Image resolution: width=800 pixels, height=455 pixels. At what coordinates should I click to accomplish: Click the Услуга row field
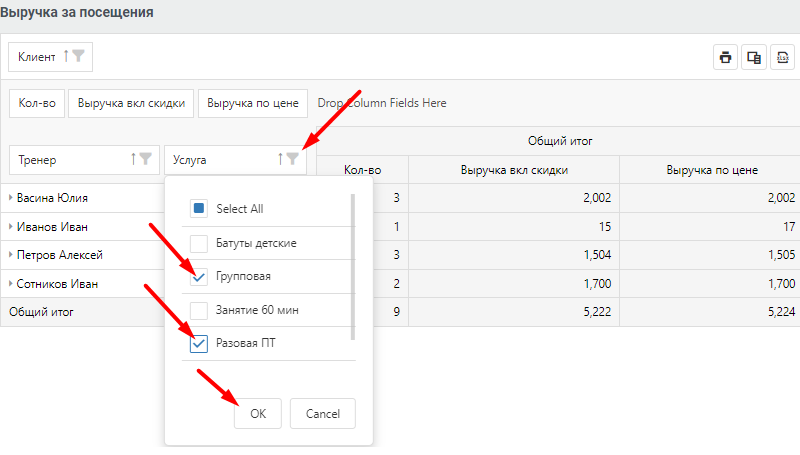pyautogui.click(x=235, y=160)
